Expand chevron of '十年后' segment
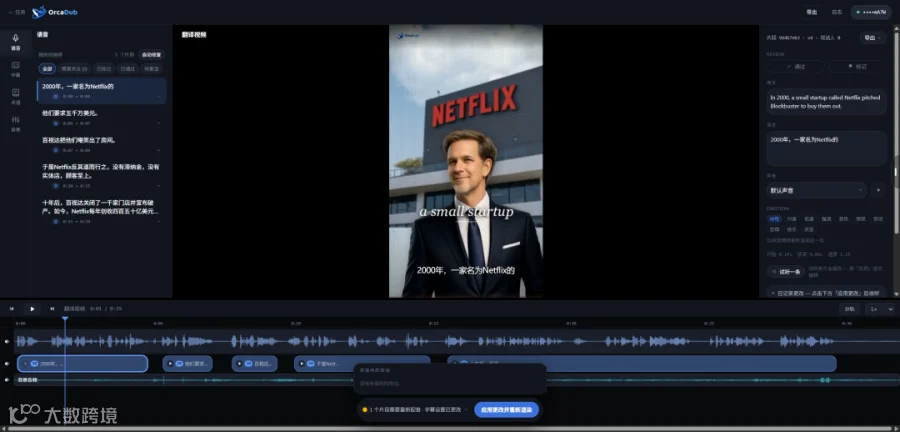900x432 pixels. (x=158, y=221)
